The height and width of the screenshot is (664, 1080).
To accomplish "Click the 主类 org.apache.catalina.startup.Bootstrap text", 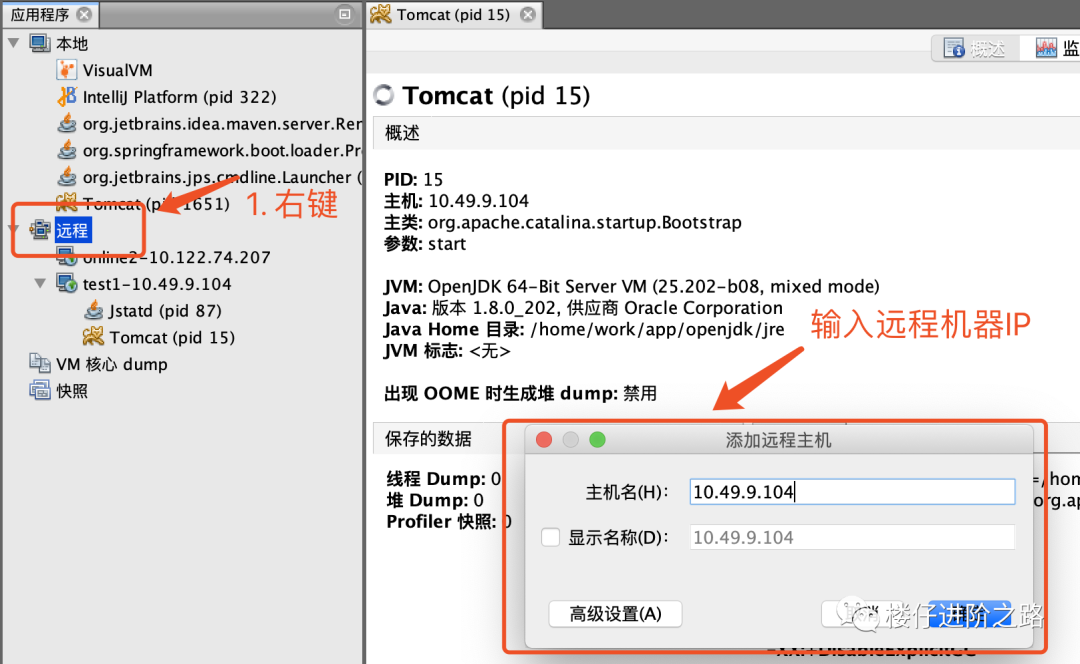I will point(563,222).
